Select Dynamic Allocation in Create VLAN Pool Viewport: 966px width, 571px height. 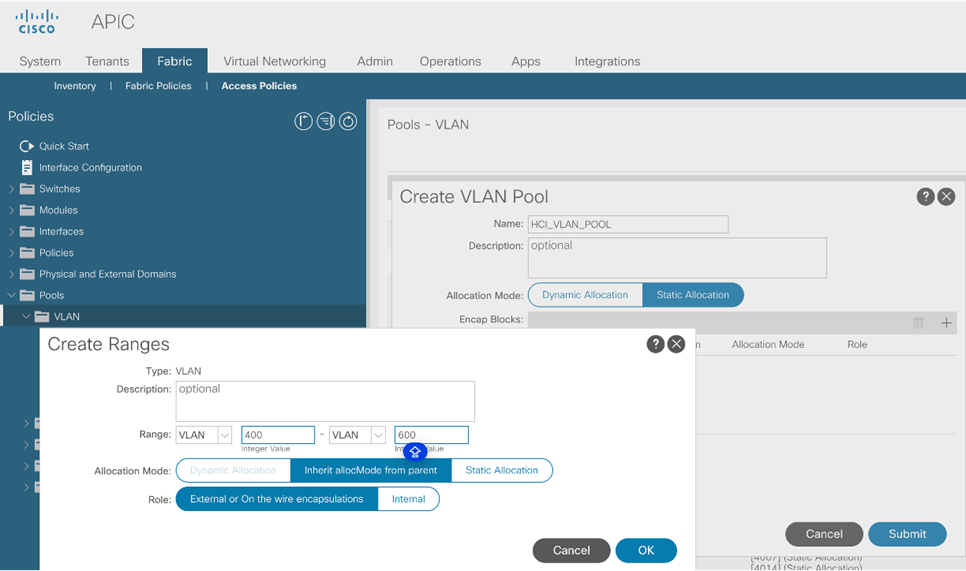pyautogui.click(x=585, y=295)
